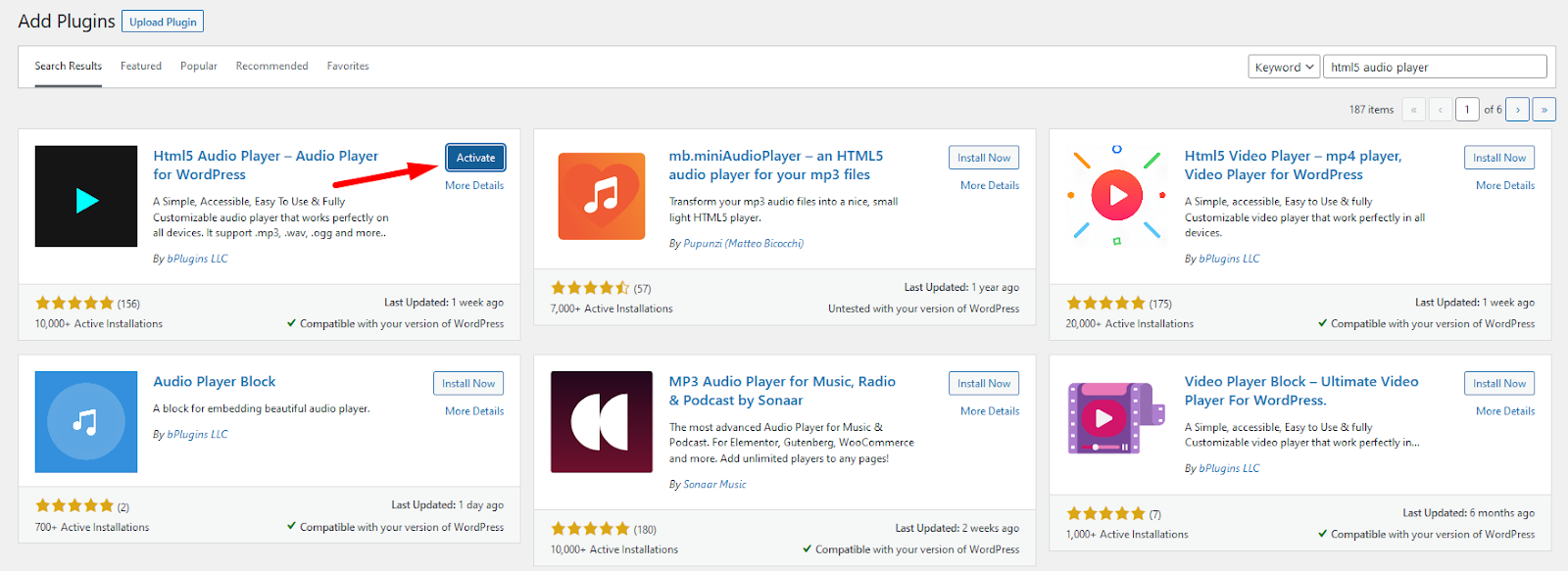This screenshot has height=571, width=1568.
Task: Click the Audio Player Block music note icon
Action: point(86,422)
